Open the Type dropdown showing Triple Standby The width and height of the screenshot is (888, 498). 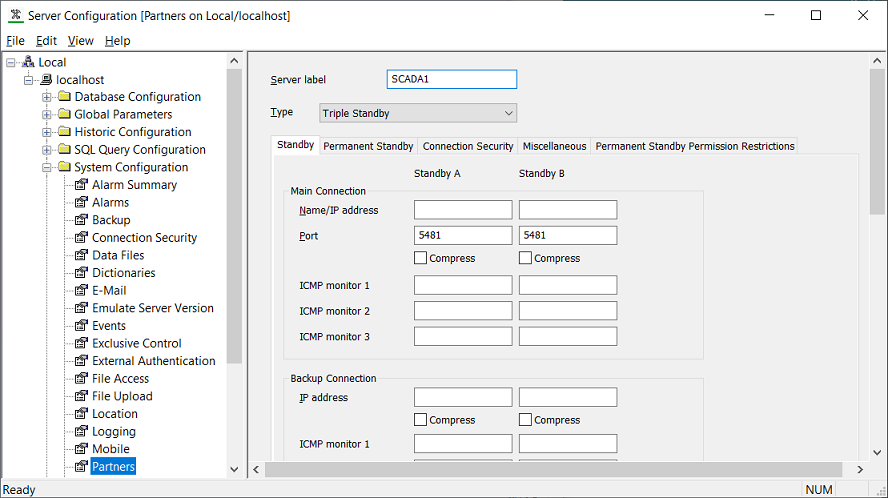coord(418,113)
